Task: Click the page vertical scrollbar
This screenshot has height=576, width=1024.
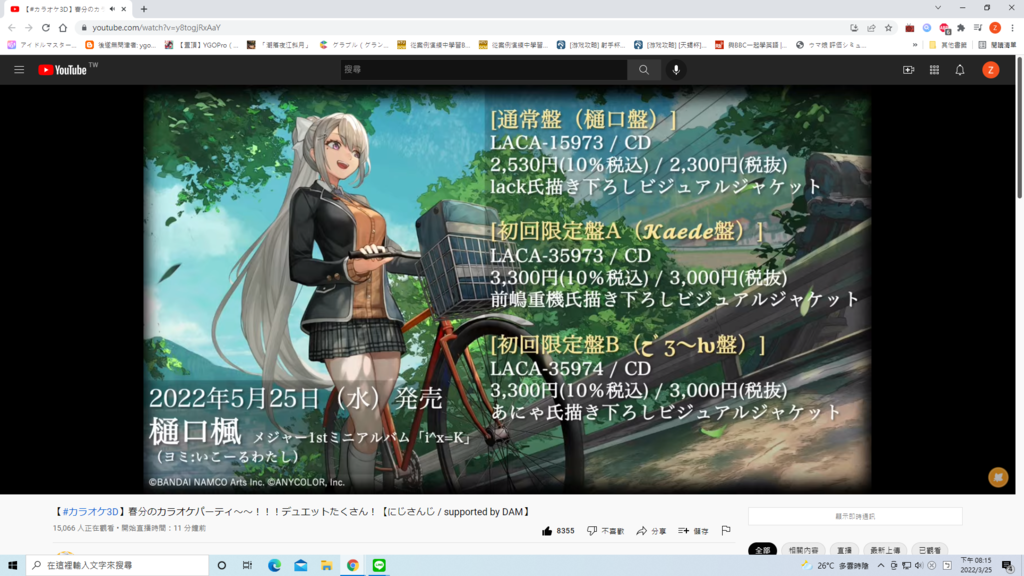Action: (1019, 127)
